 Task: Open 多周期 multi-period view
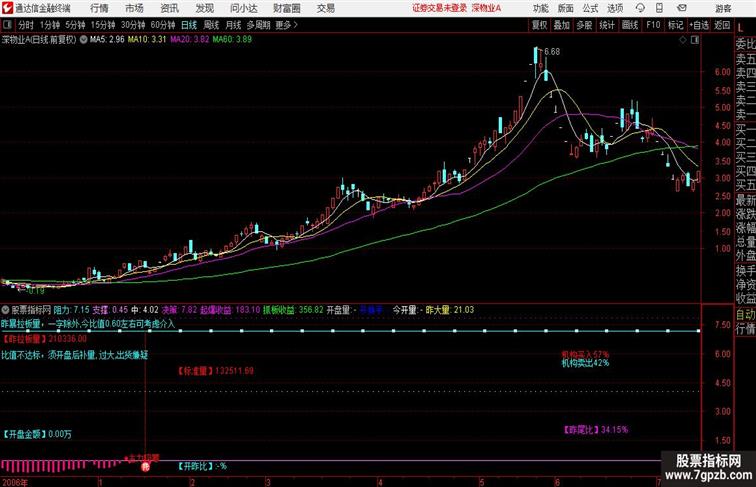coord(258,25)
